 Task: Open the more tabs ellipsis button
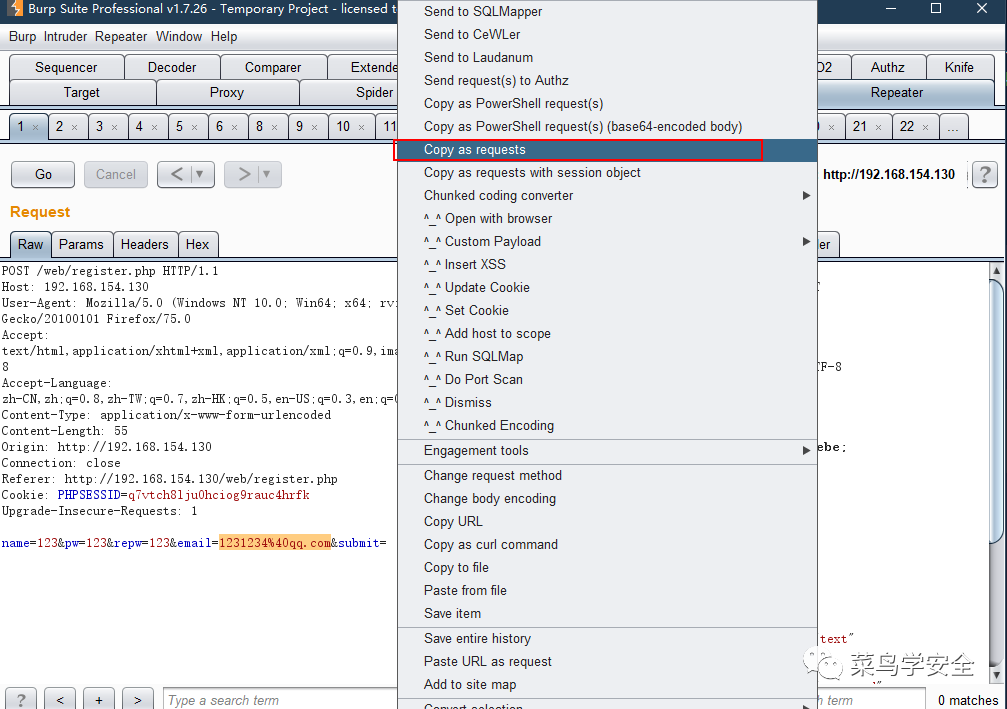953,127
